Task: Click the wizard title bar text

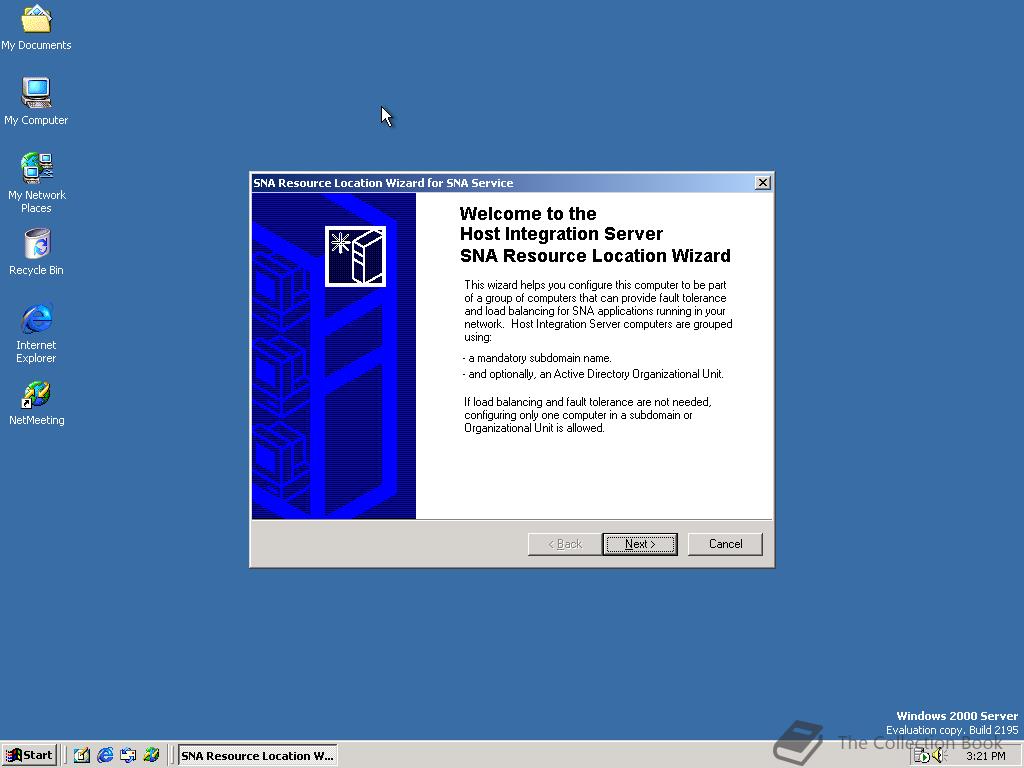Action: point(383,183)
